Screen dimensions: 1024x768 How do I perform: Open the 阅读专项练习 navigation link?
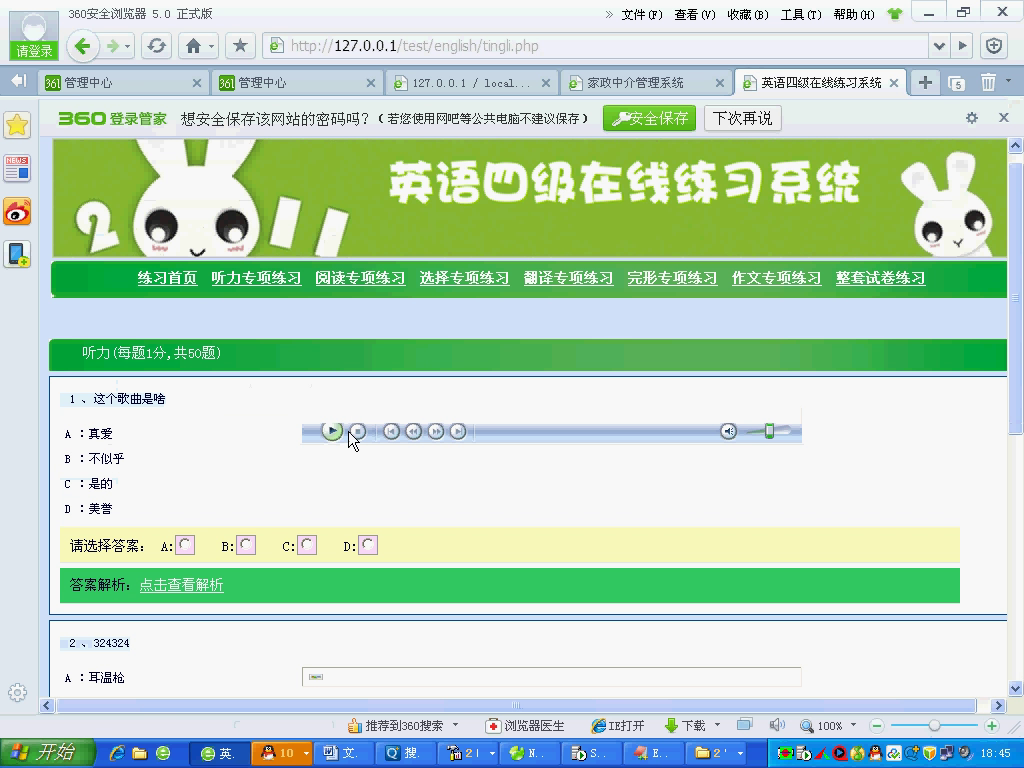pyautogui.click(x=360, y=278)
